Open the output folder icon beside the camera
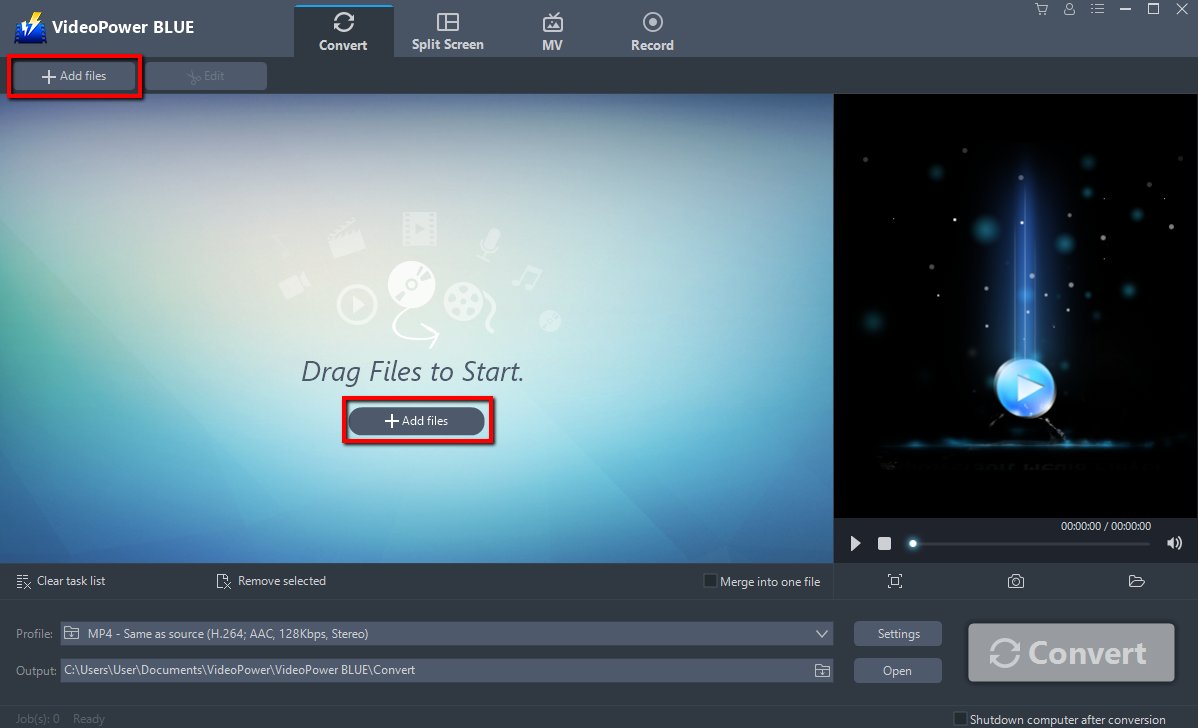This screenshot has width=1198, height=728. 1137,581
